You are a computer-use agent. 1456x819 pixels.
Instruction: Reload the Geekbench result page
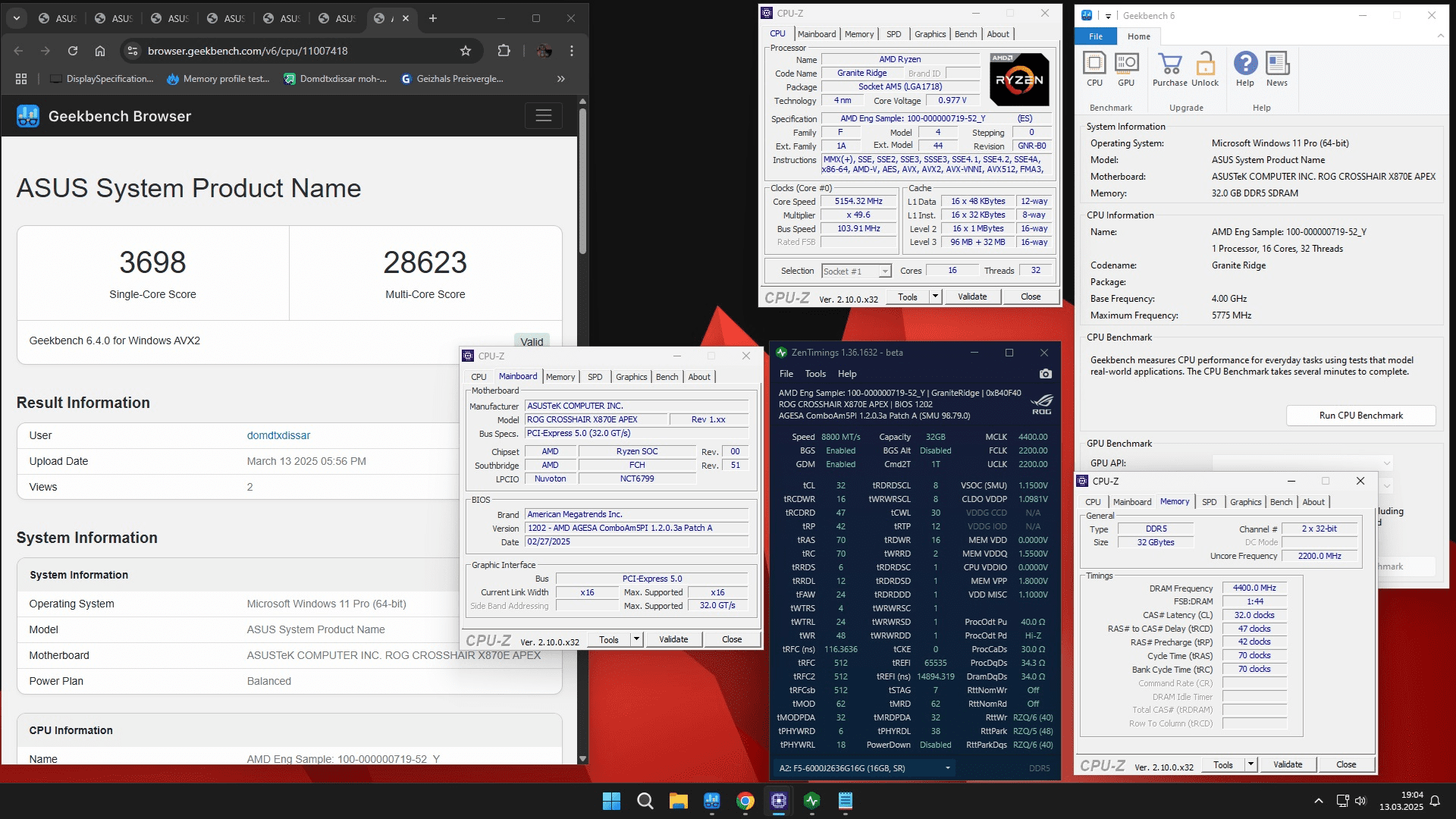(x=73, y=51)
